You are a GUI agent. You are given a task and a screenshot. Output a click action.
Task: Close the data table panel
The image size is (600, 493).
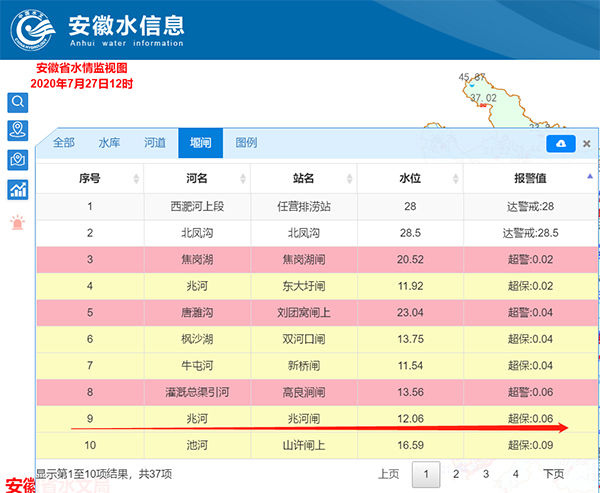tap(586, 144)
